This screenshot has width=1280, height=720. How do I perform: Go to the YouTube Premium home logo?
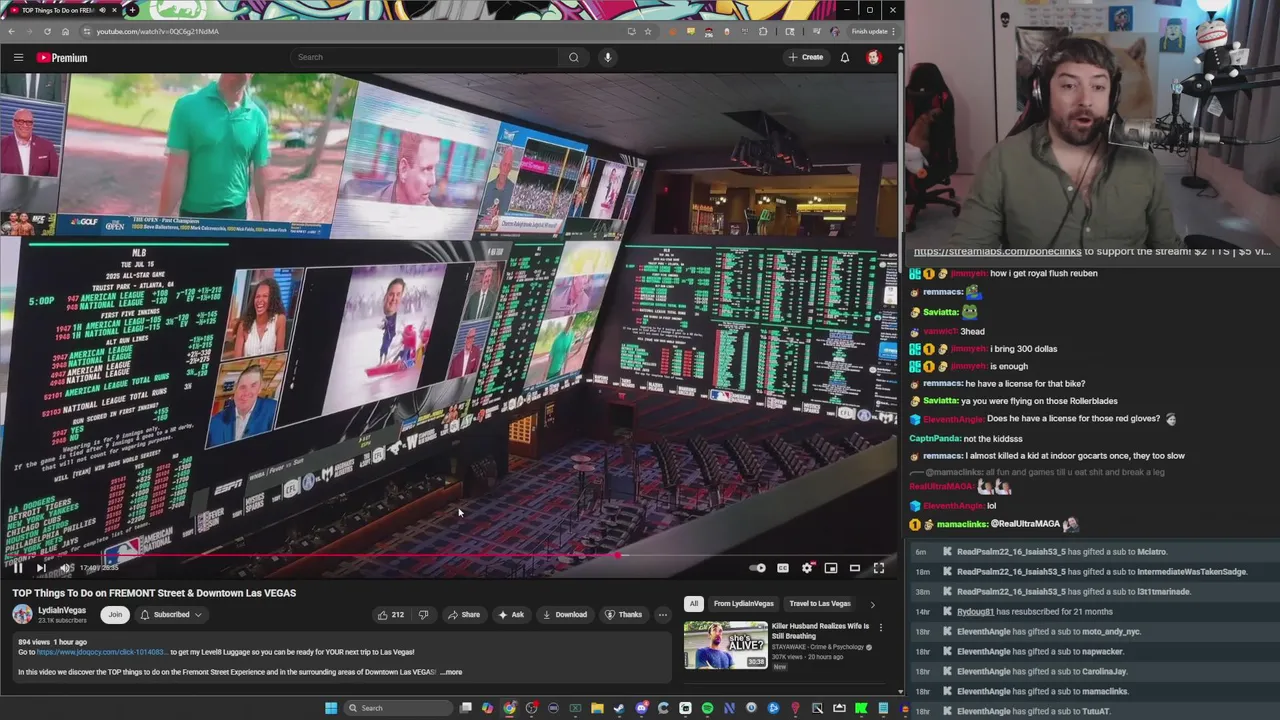62,57
